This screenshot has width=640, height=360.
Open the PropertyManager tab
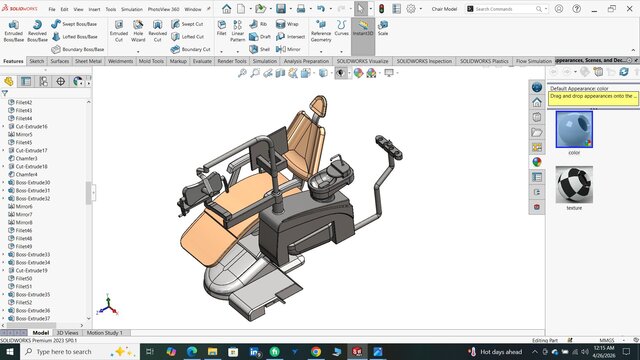26,81
